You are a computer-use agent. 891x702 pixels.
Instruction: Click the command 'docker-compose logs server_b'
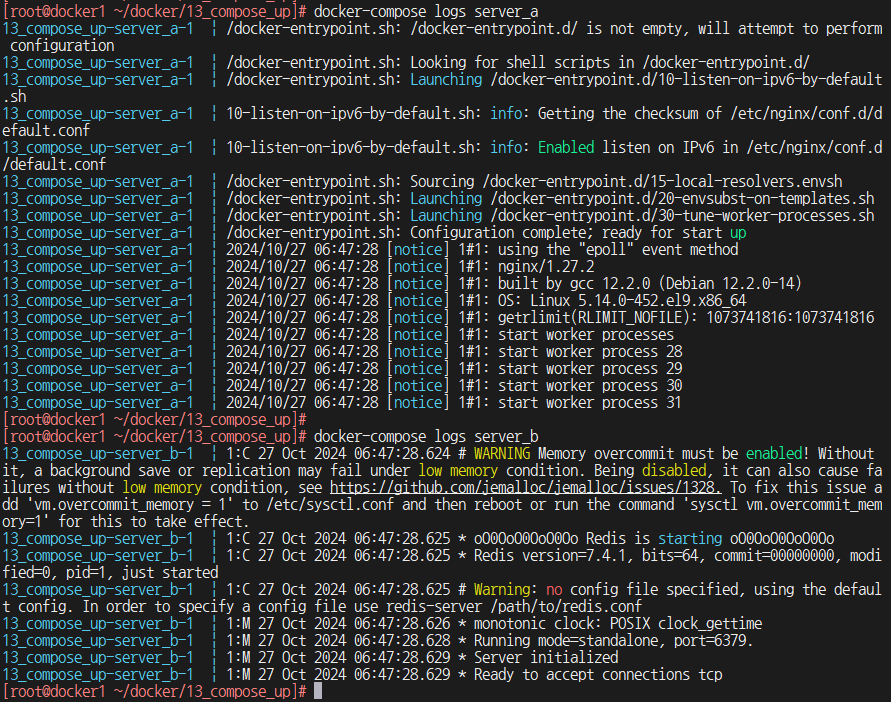coord(426,437)
